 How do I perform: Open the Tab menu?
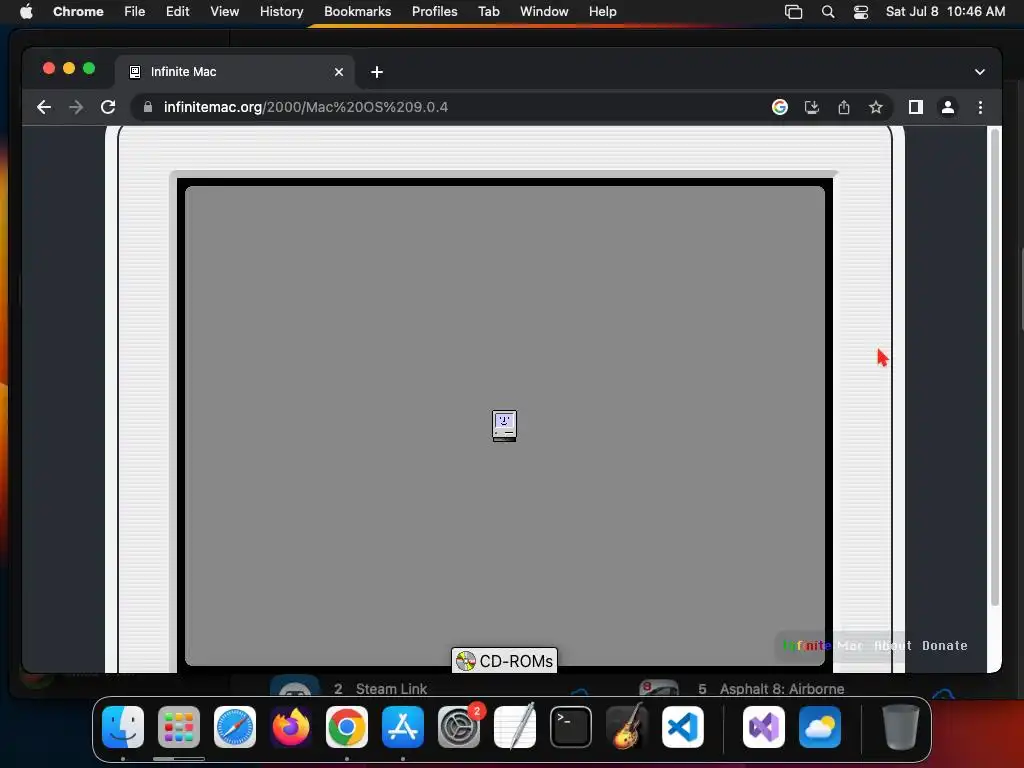tap(488, 12)
